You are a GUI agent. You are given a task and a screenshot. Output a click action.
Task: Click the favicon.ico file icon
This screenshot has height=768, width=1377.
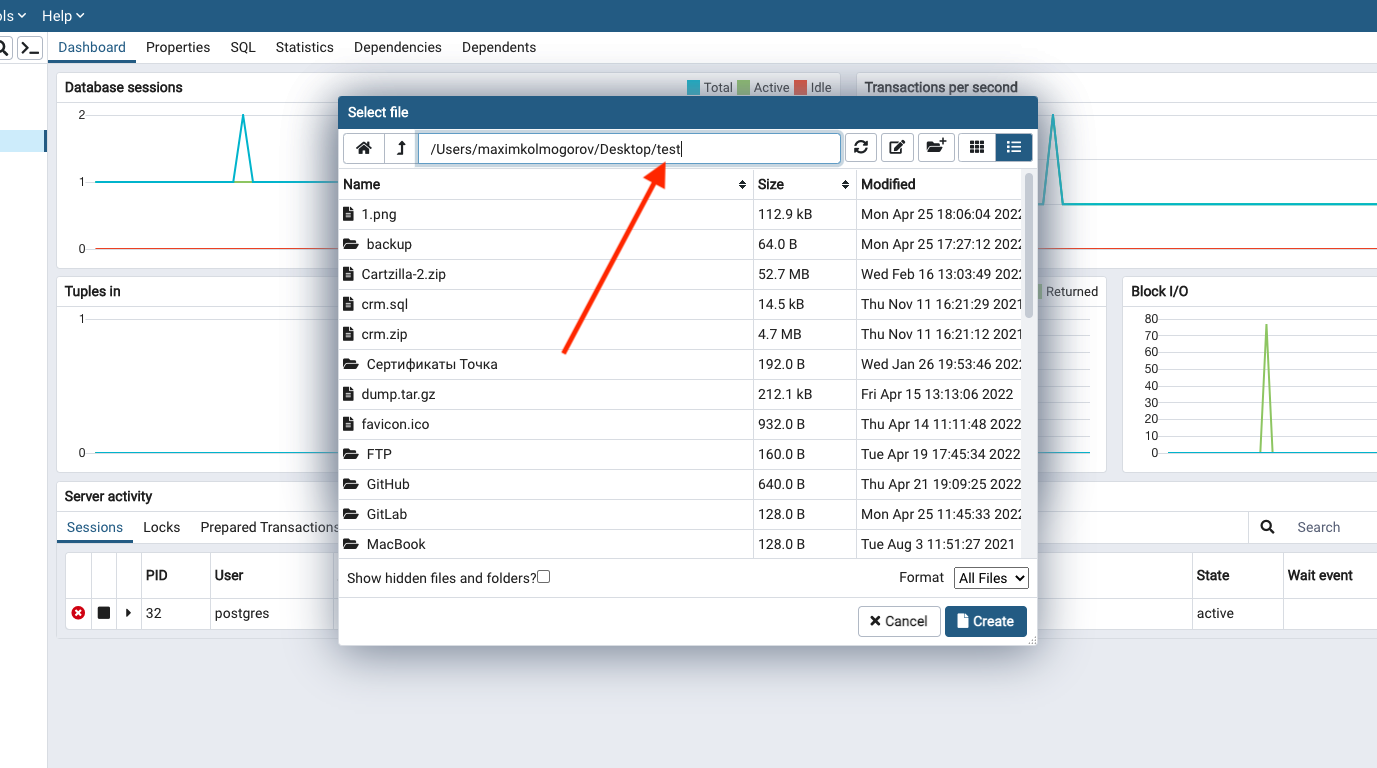click(349, 424)
